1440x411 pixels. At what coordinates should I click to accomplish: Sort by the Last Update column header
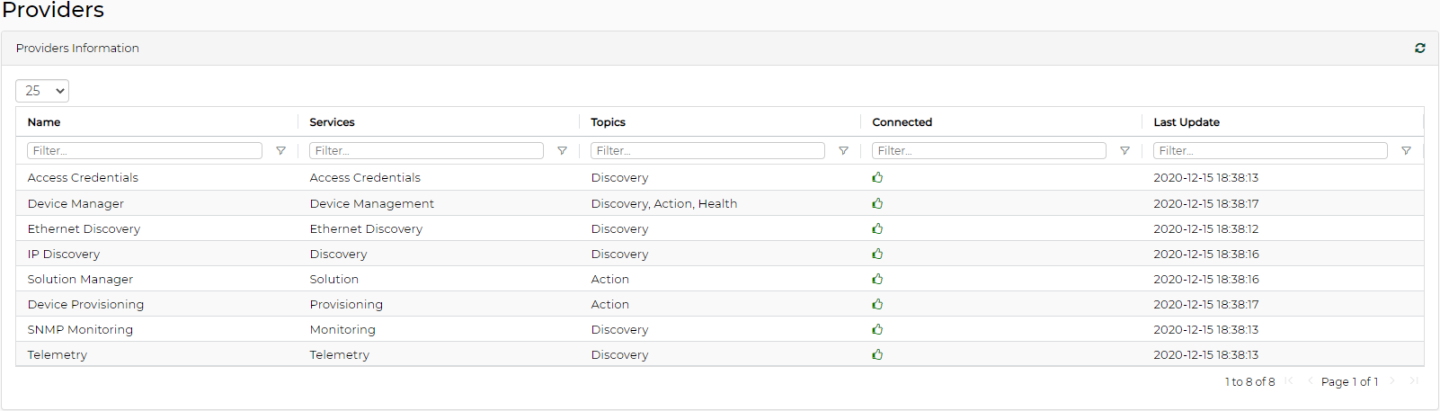tap(1186, 122)
